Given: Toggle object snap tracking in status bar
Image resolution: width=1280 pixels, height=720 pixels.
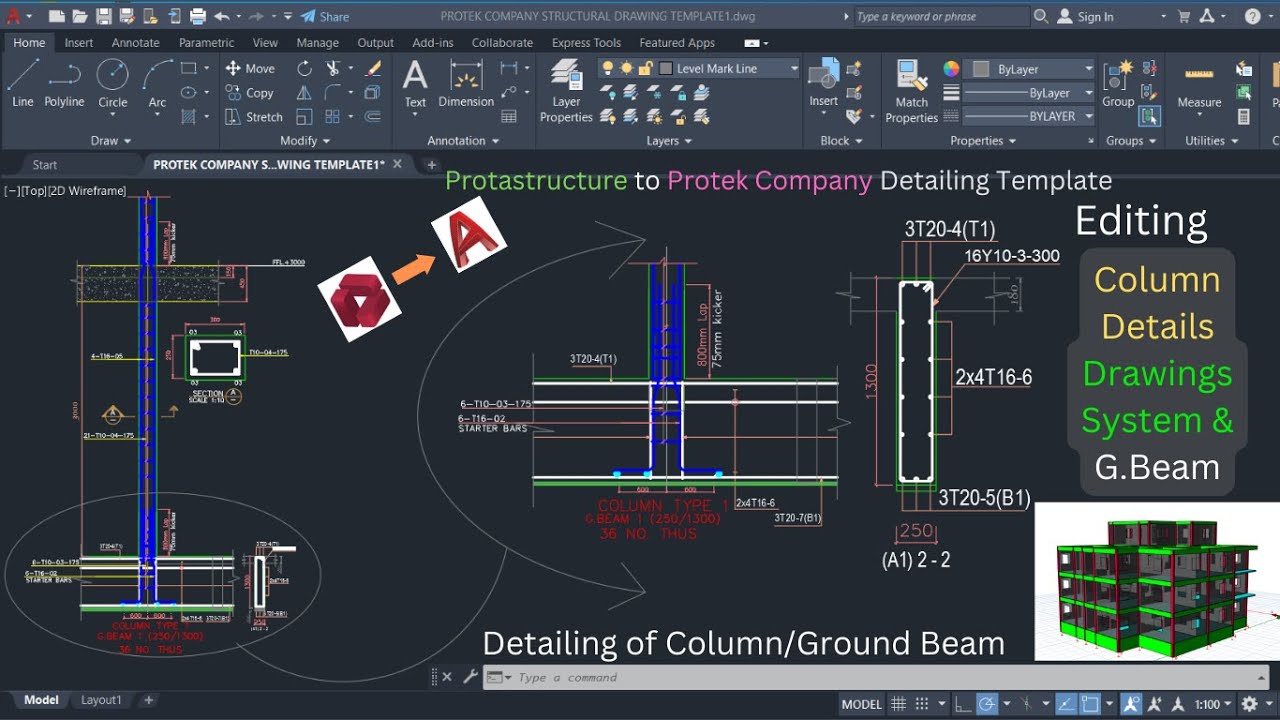Looking at the screenshot, I should pyautogui.click(x=1066, y=704).
